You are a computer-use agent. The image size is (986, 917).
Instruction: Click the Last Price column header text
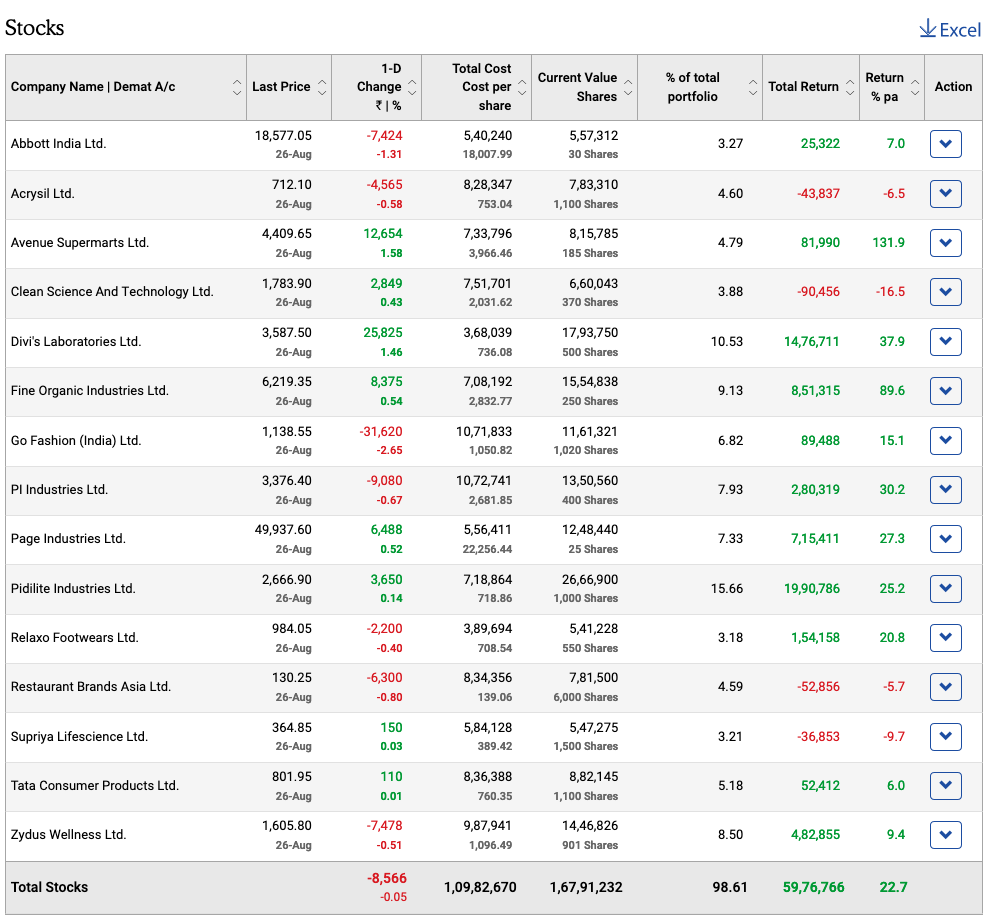tap(281, 87)
